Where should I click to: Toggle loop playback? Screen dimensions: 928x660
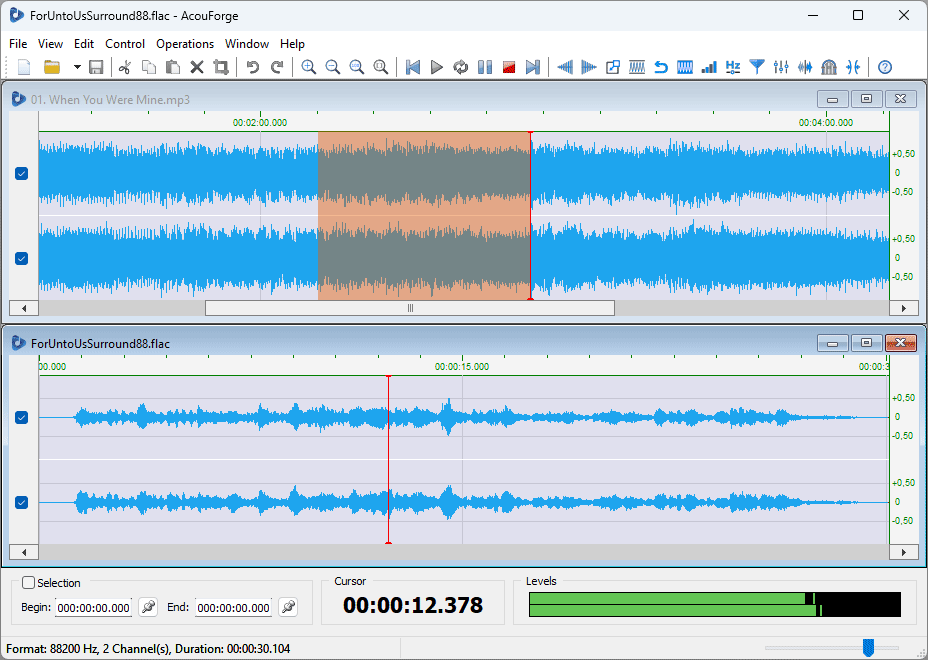coord(460,67)
